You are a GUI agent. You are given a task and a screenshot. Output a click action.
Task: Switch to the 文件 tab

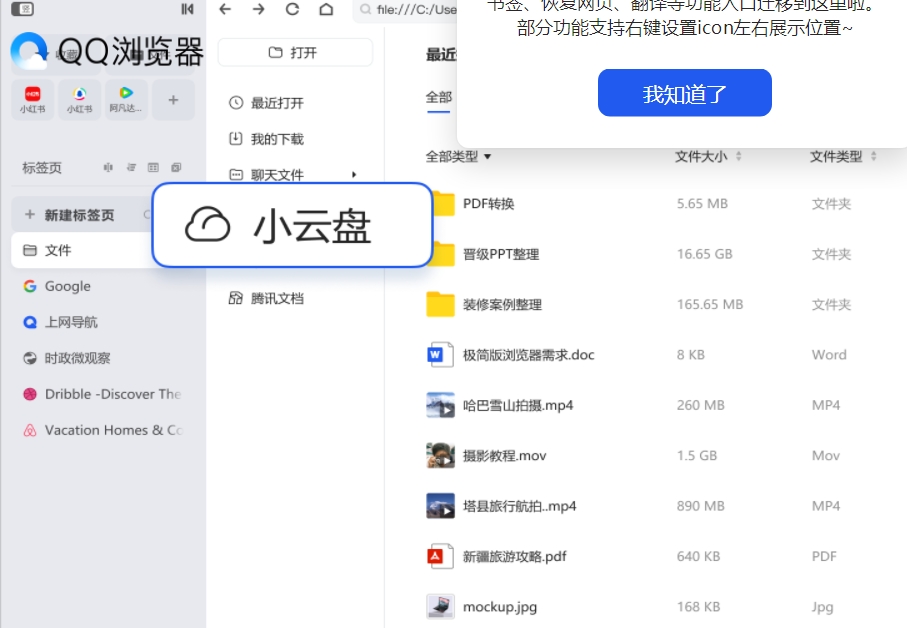81,250
